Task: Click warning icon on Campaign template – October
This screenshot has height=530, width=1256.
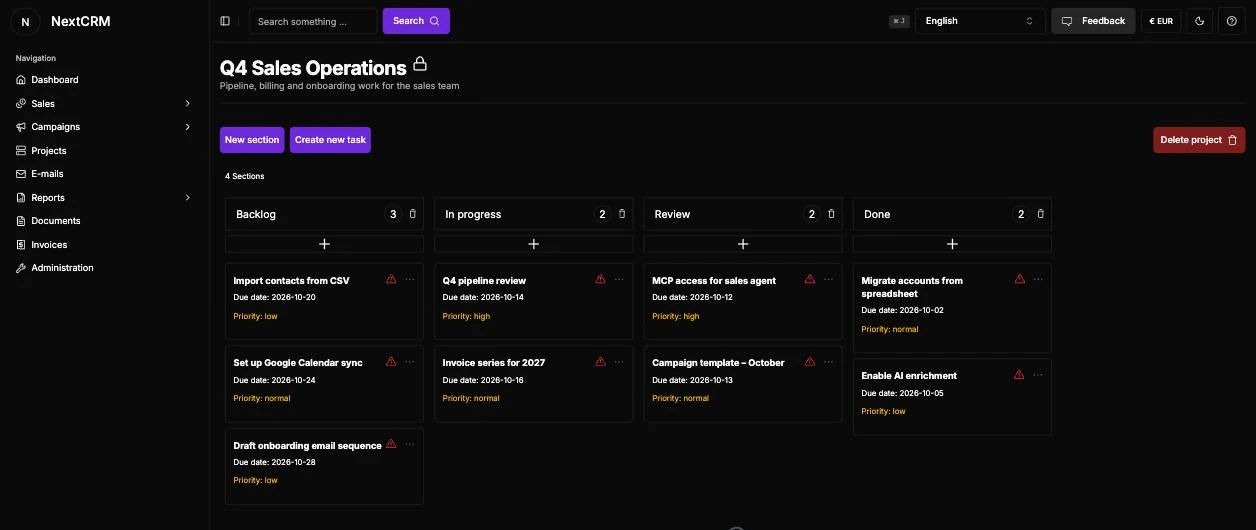Action: (810, 361)
